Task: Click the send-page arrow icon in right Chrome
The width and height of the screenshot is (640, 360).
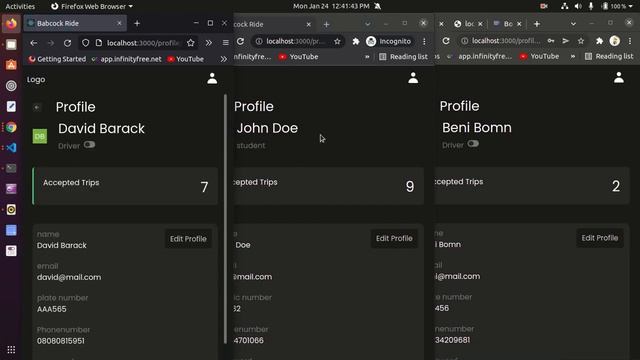Action: (x=566, y=41)
